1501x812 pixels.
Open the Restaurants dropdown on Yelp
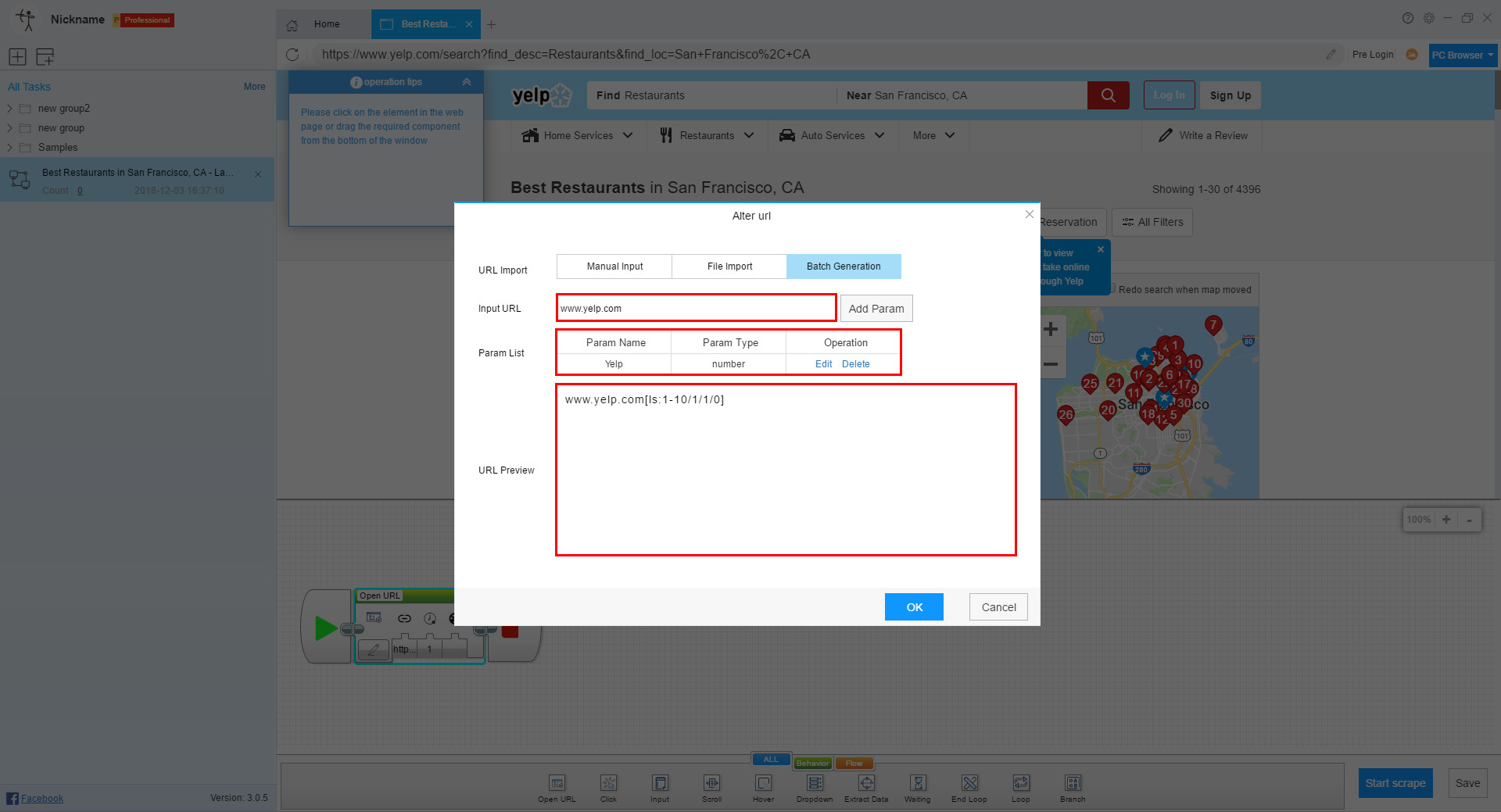point(707,135)
